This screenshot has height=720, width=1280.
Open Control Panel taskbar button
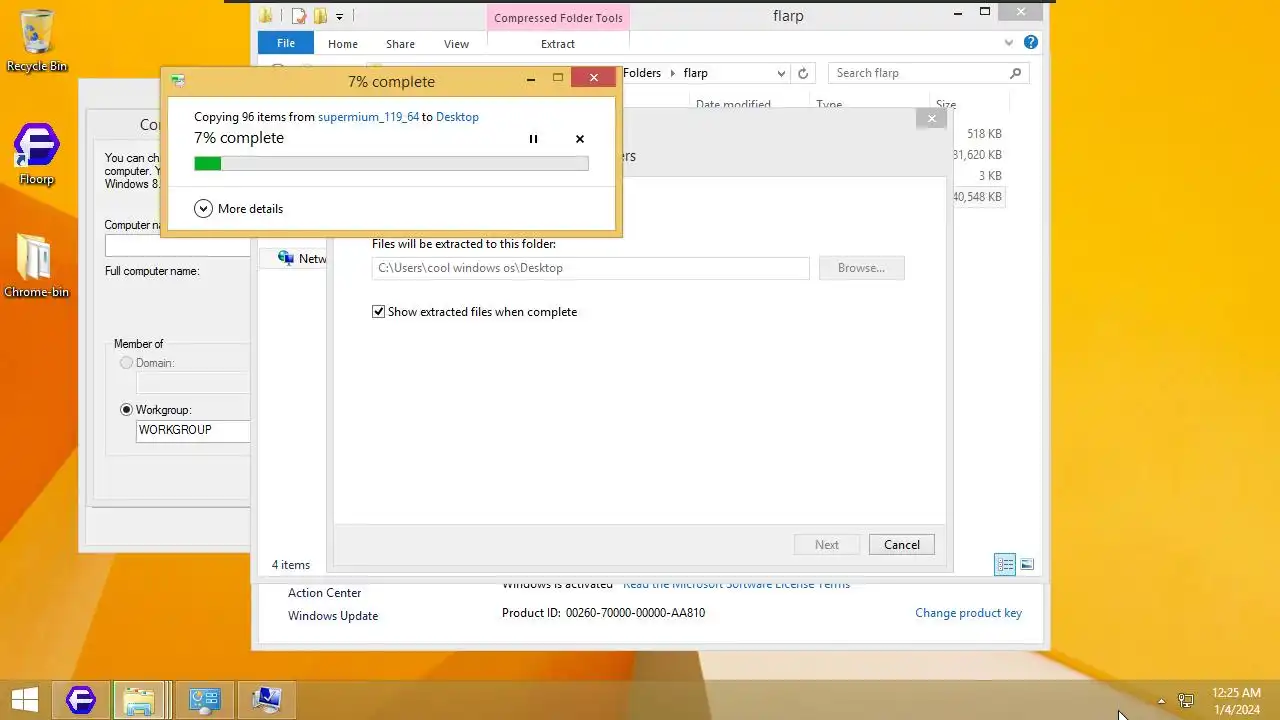click(x=205, y=700)
